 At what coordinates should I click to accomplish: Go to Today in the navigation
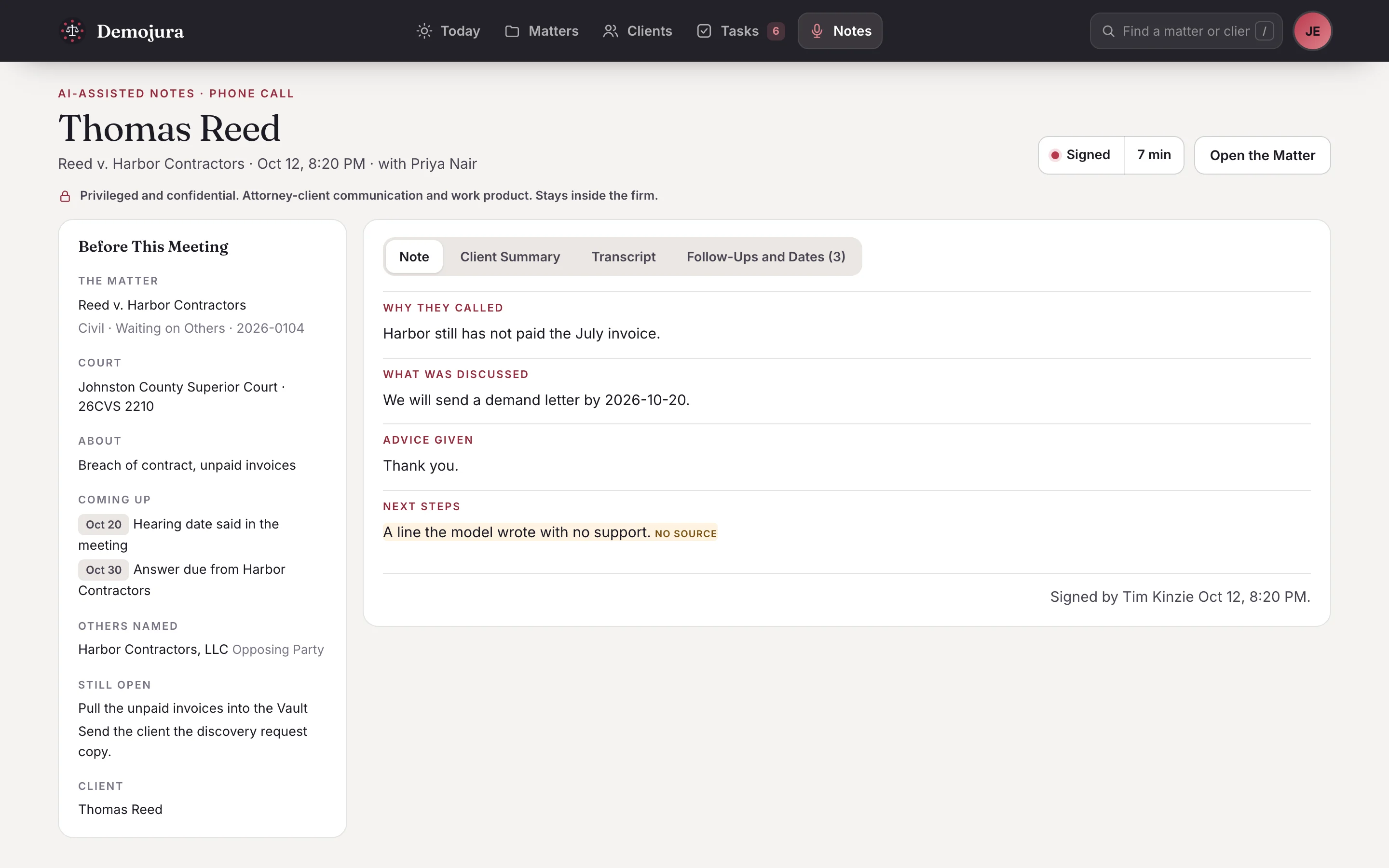click(x=448, y=31)
